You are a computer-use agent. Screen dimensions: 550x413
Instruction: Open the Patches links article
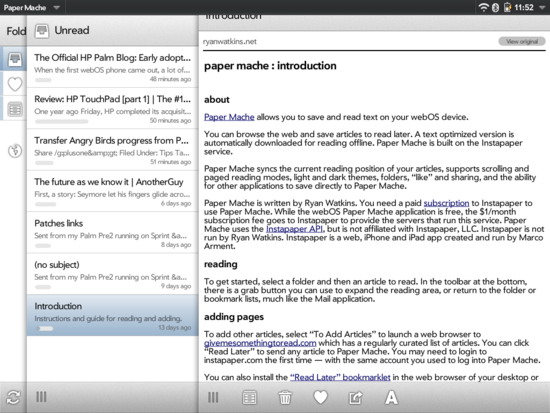pos(113,233)
